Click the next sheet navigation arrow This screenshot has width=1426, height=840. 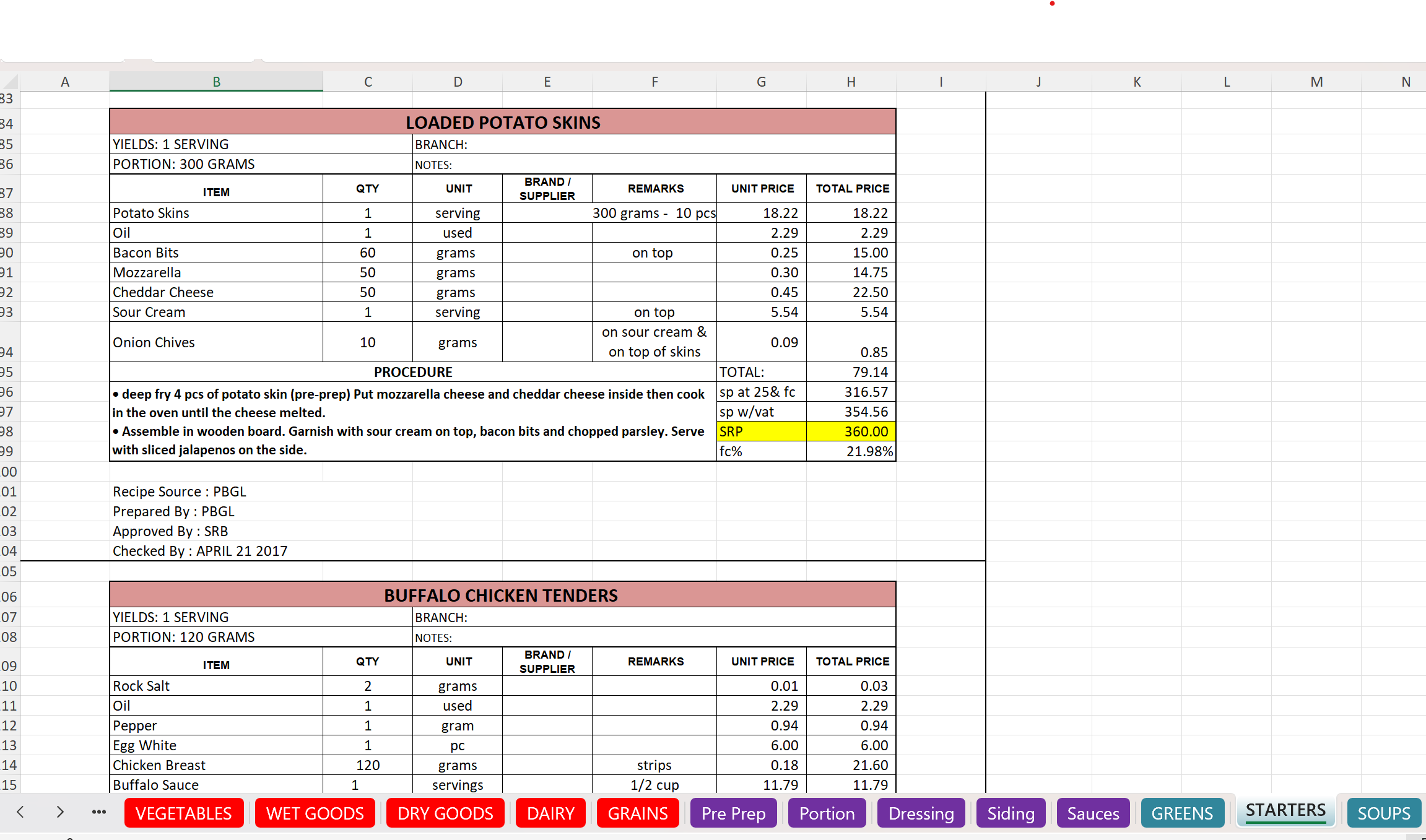[60, 812]
